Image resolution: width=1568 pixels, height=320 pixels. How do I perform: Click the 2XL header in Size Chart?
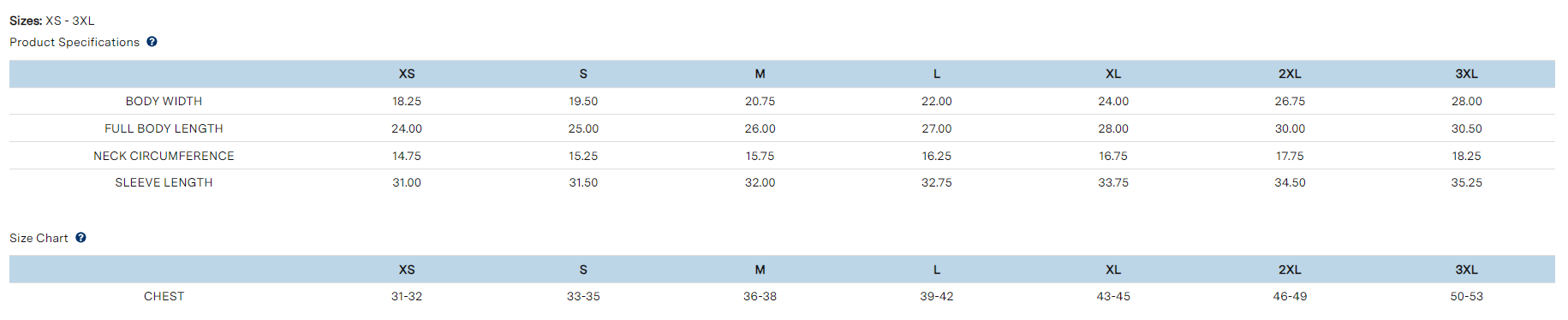tap(1290, 270)
